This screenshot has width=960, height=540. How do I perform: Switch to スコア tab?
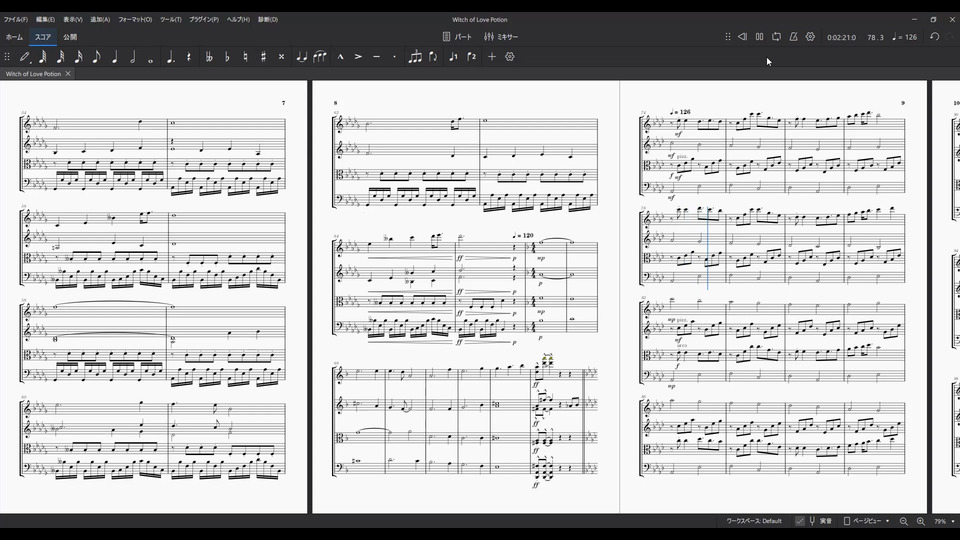[x=43, y=37]
